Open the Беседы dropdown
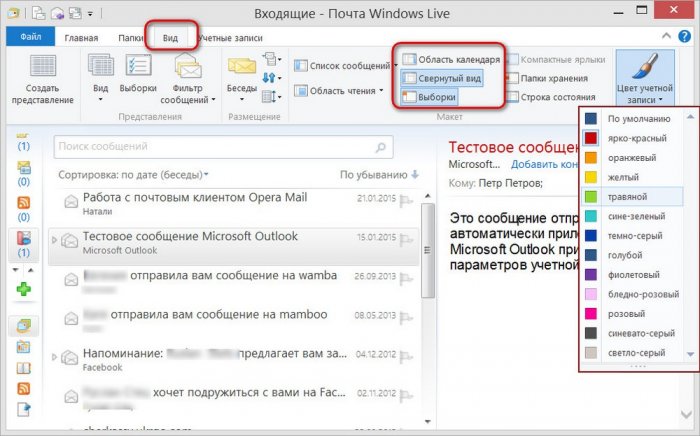Image resolution: width=700 pixels, height=436 pixels. (x=242, y=79)
